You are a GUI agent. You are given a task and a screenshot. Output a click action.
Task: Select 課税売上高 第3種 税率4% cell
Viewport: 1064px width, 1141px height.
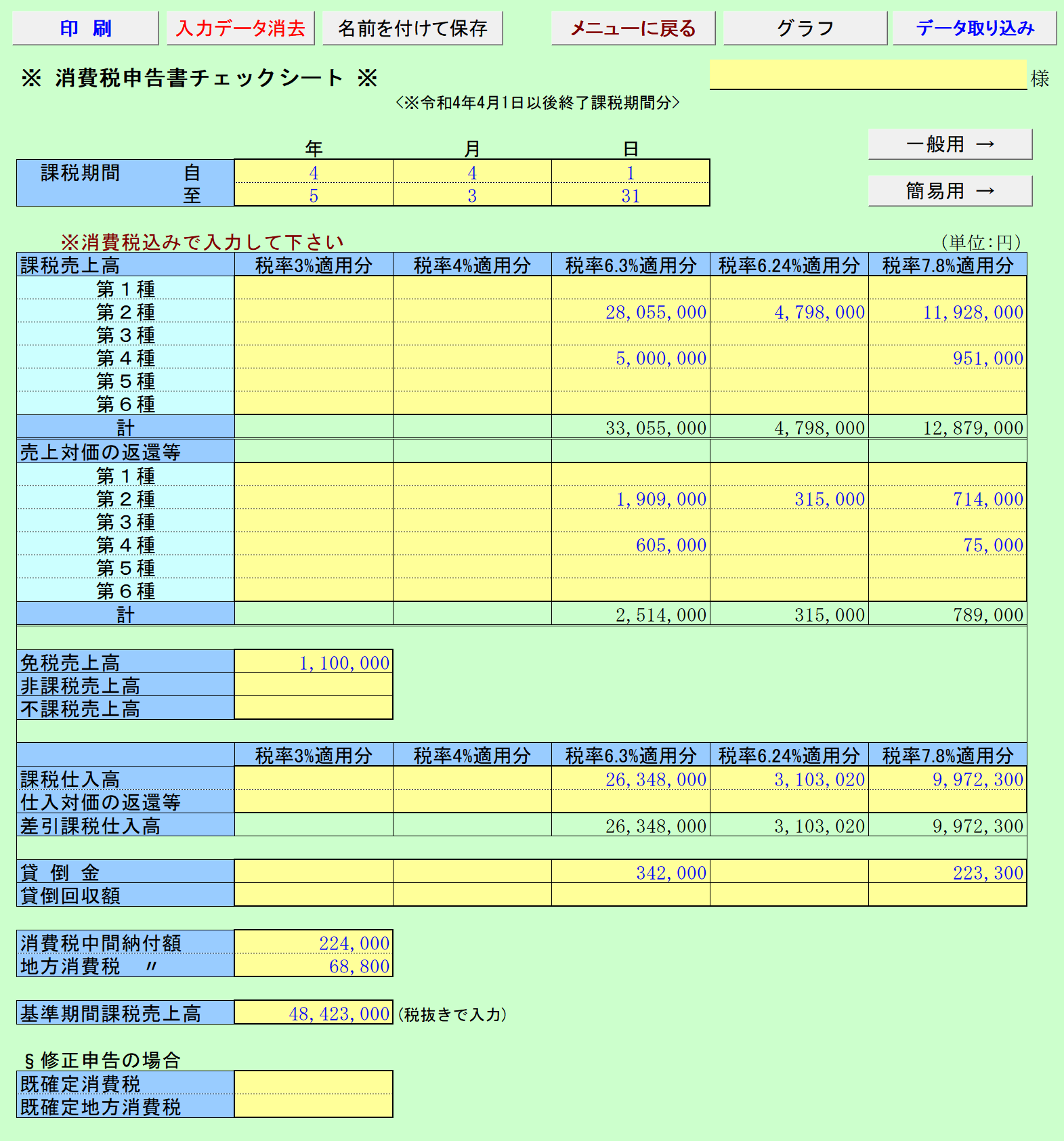click(x=472, y=335)
